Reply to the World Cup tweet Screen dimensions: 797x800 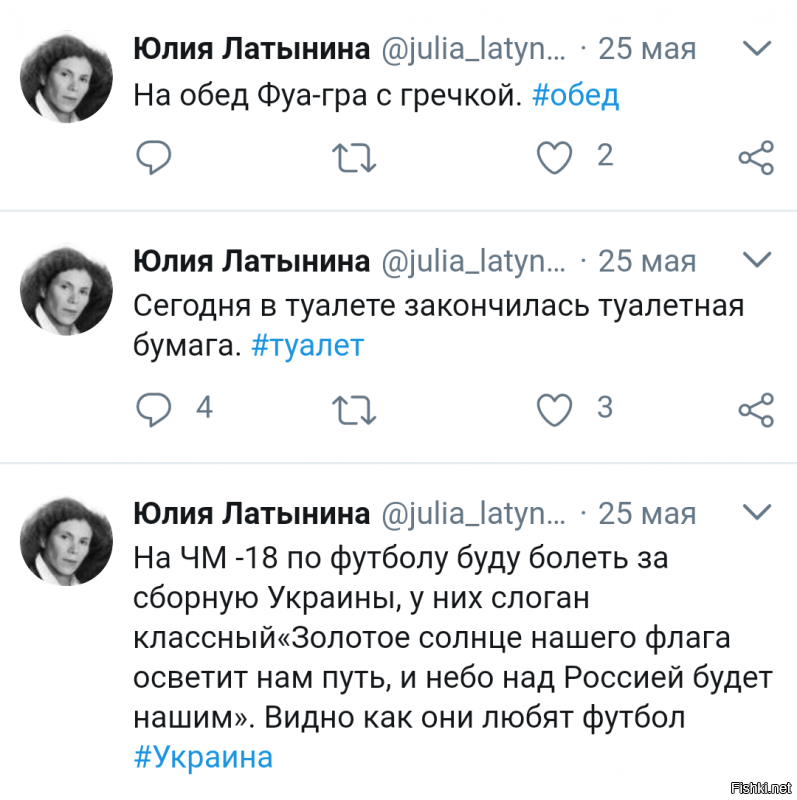(153, 795)
